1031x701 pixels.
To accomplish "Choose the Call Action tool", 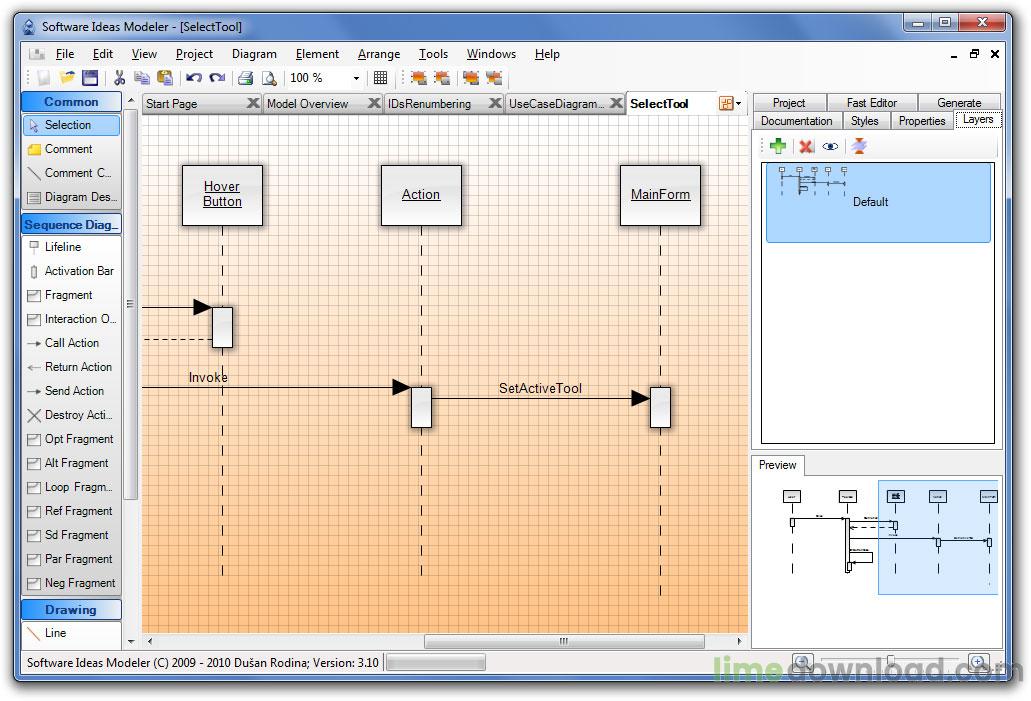I will tap(68, 343).
